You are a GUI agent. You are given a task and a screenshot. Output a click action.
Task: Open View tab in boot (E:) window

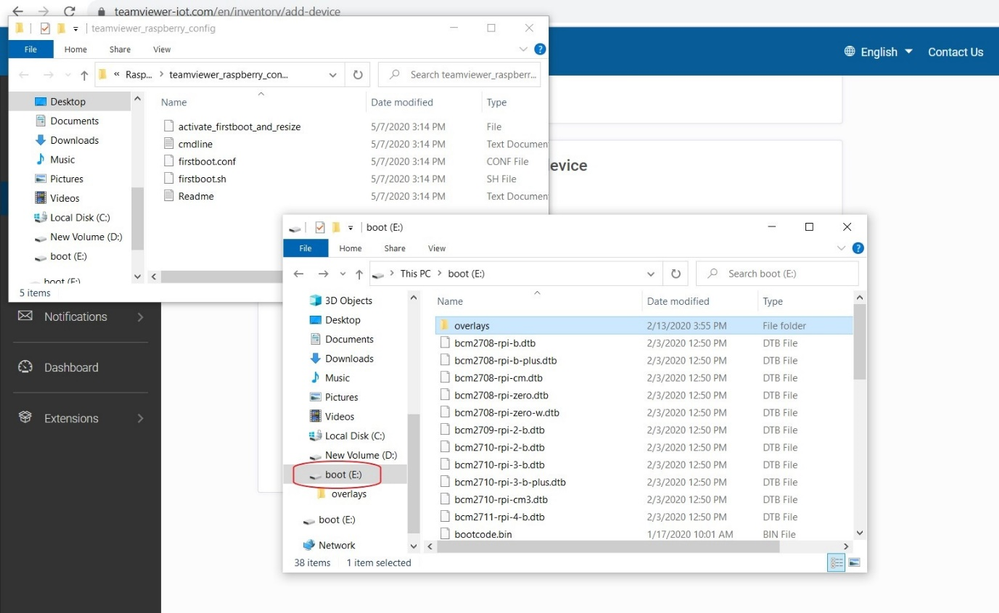pyautogui.click(x=436, y=249)
